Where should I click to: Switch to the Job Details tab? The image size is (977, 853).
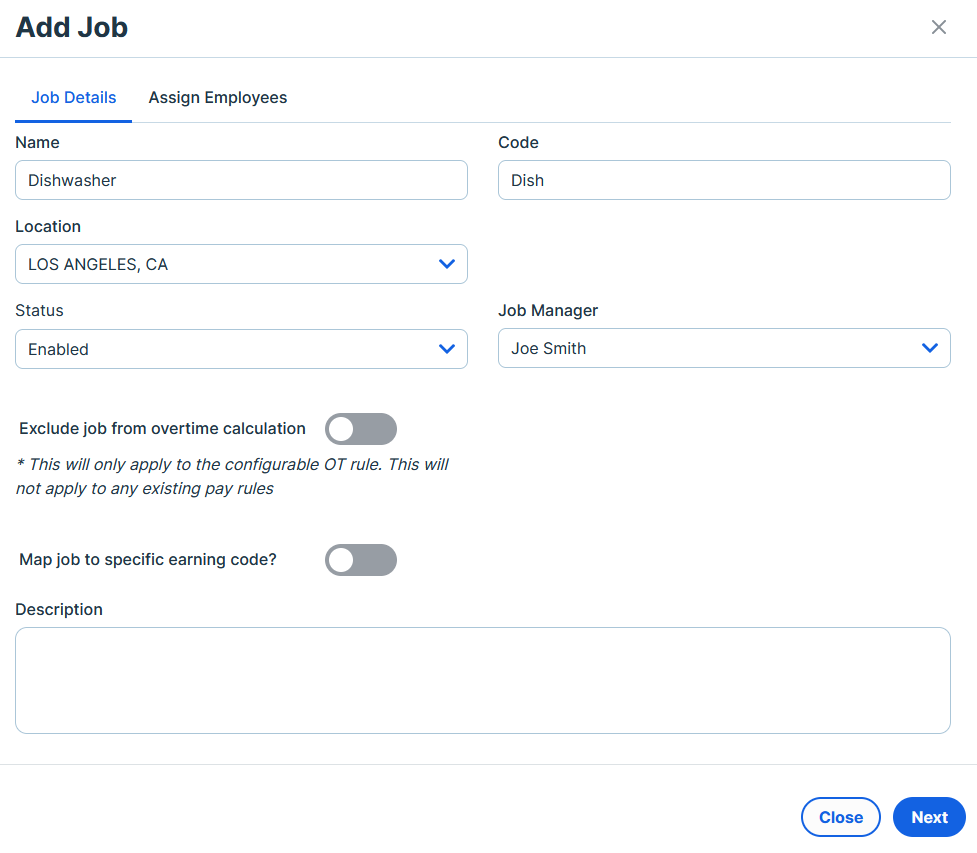pyautogui.click(x=74, y=98)
